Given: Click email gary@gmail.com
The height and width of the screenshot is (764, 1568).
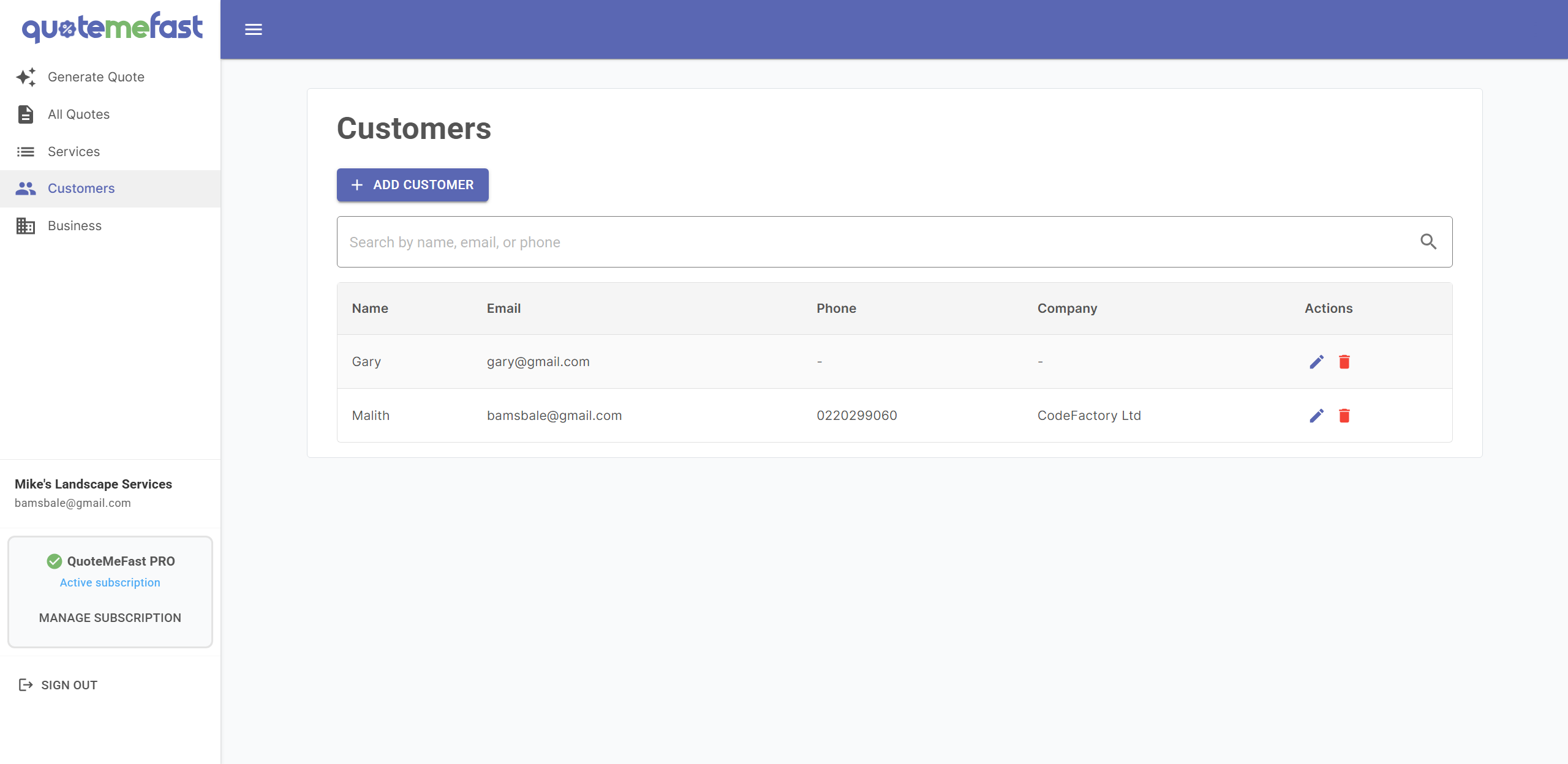Looking at the screenshot, I should 538,362.
